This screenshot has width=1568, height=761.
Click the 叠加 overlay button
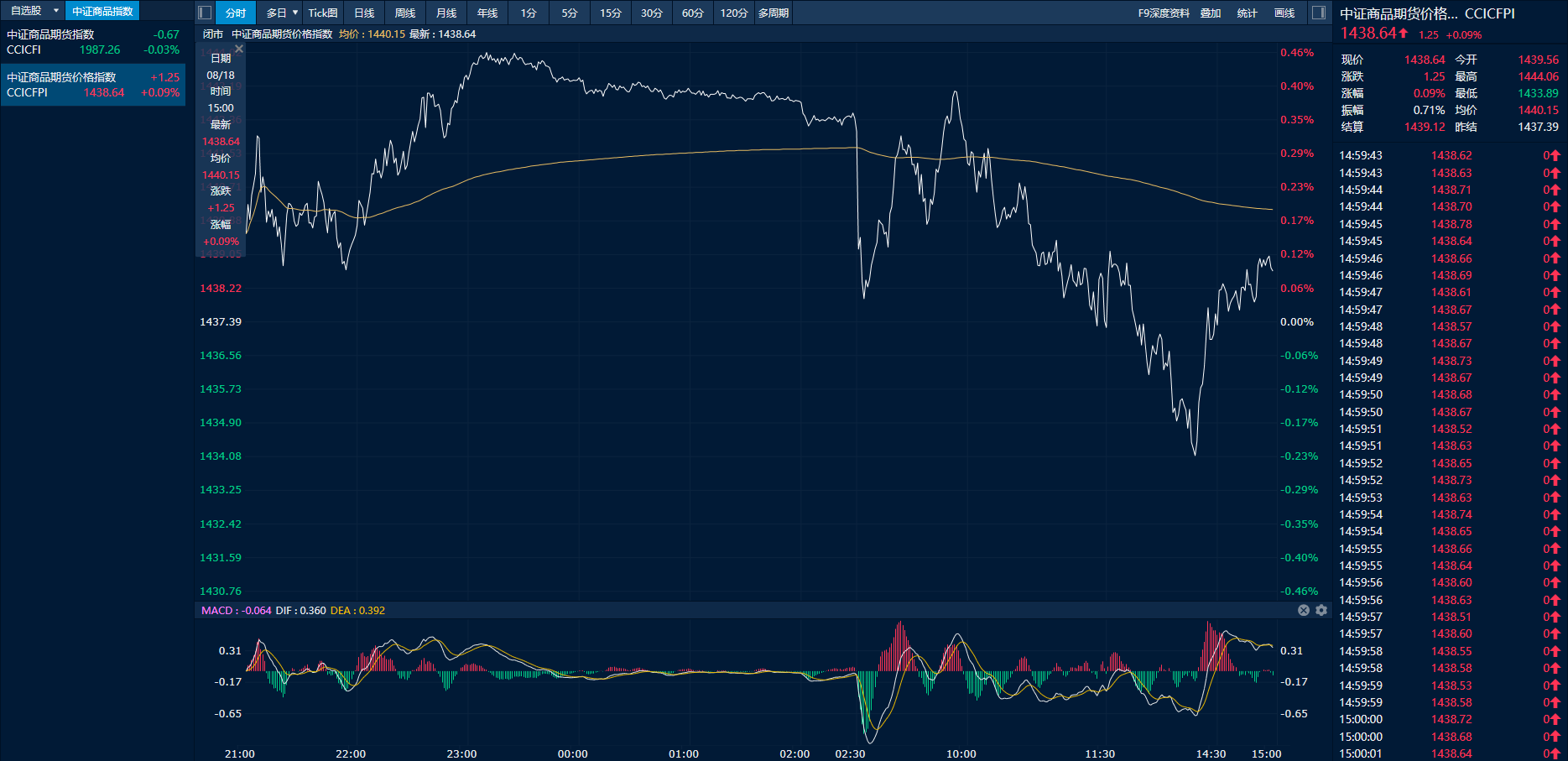(1211, 13)
